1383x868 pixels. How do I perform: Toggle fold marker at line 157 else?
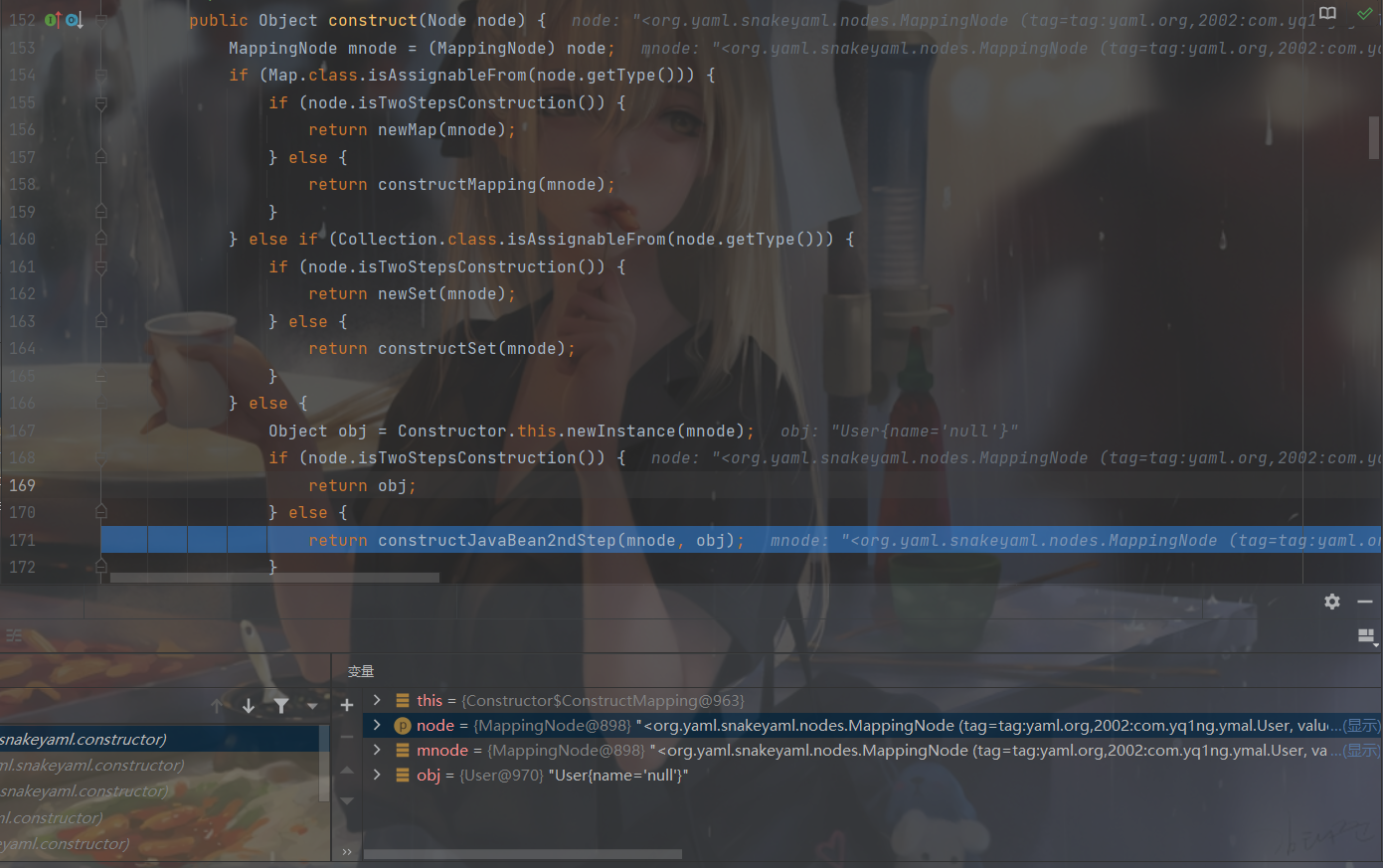click(x=101, y=157)
